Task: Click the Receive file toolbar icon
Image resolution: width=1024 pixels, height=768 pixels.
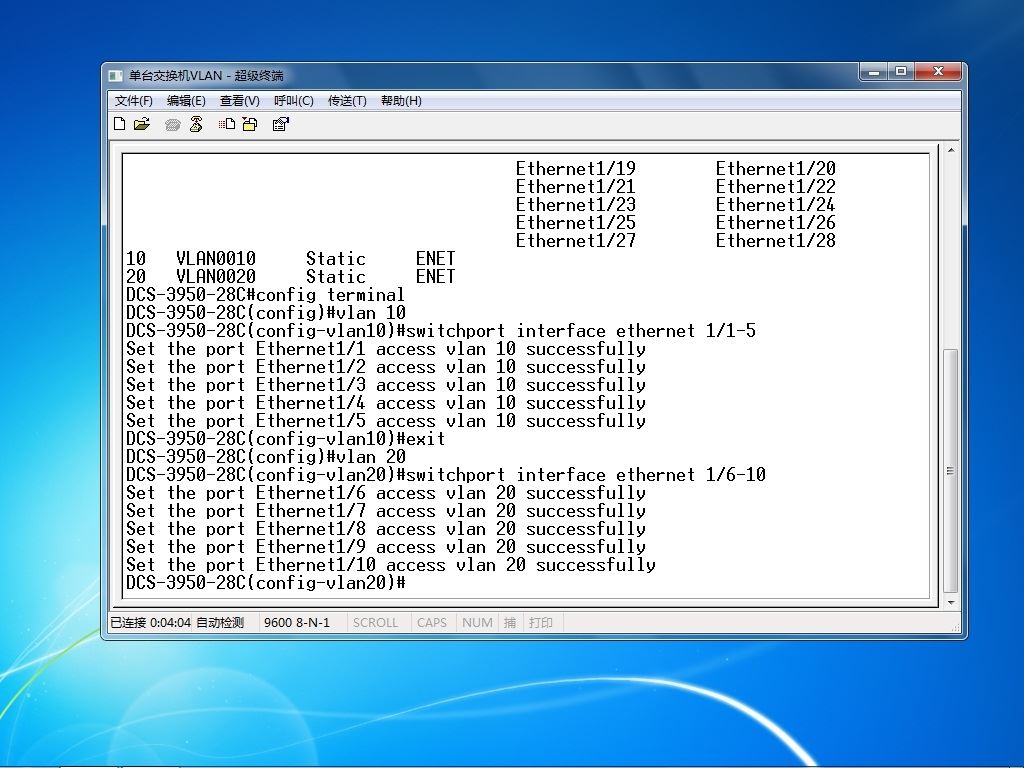Action: coord(250,124)
